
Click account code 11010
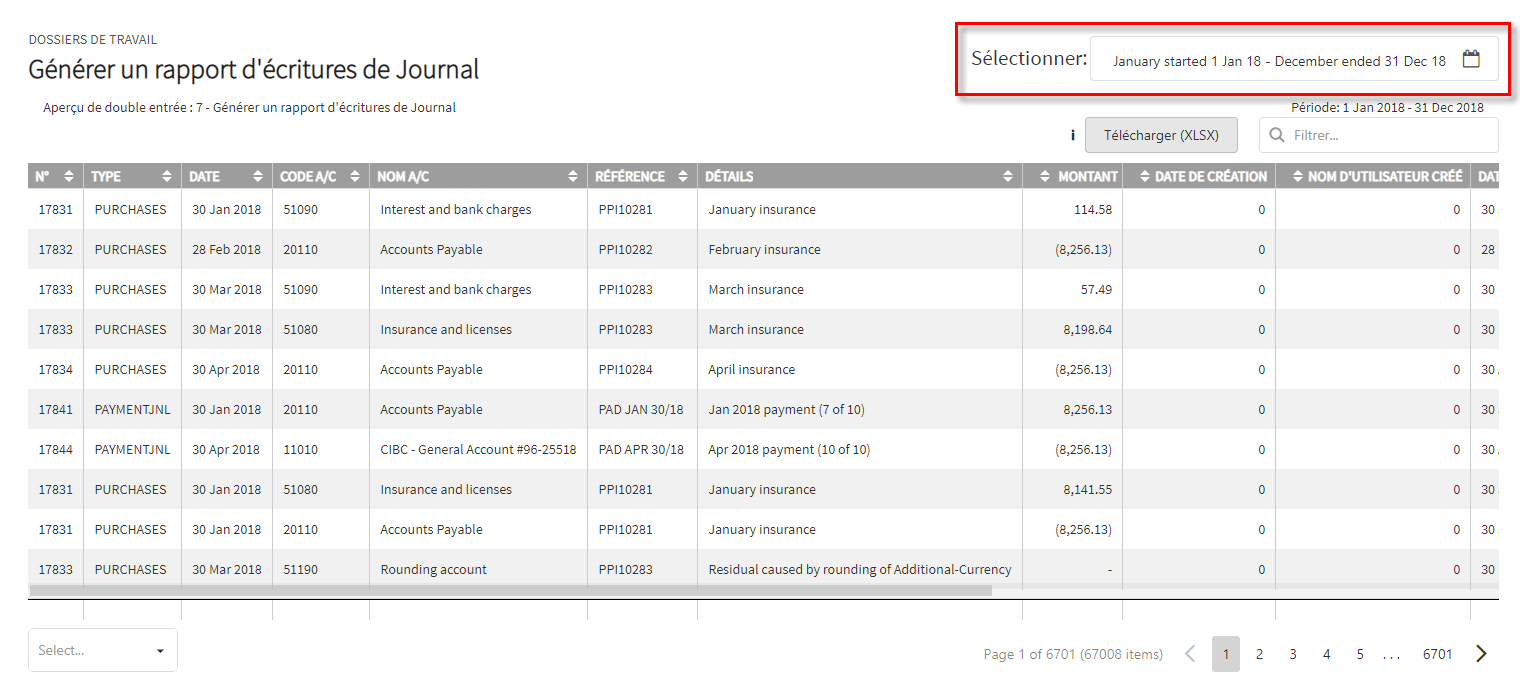point(300,449)
